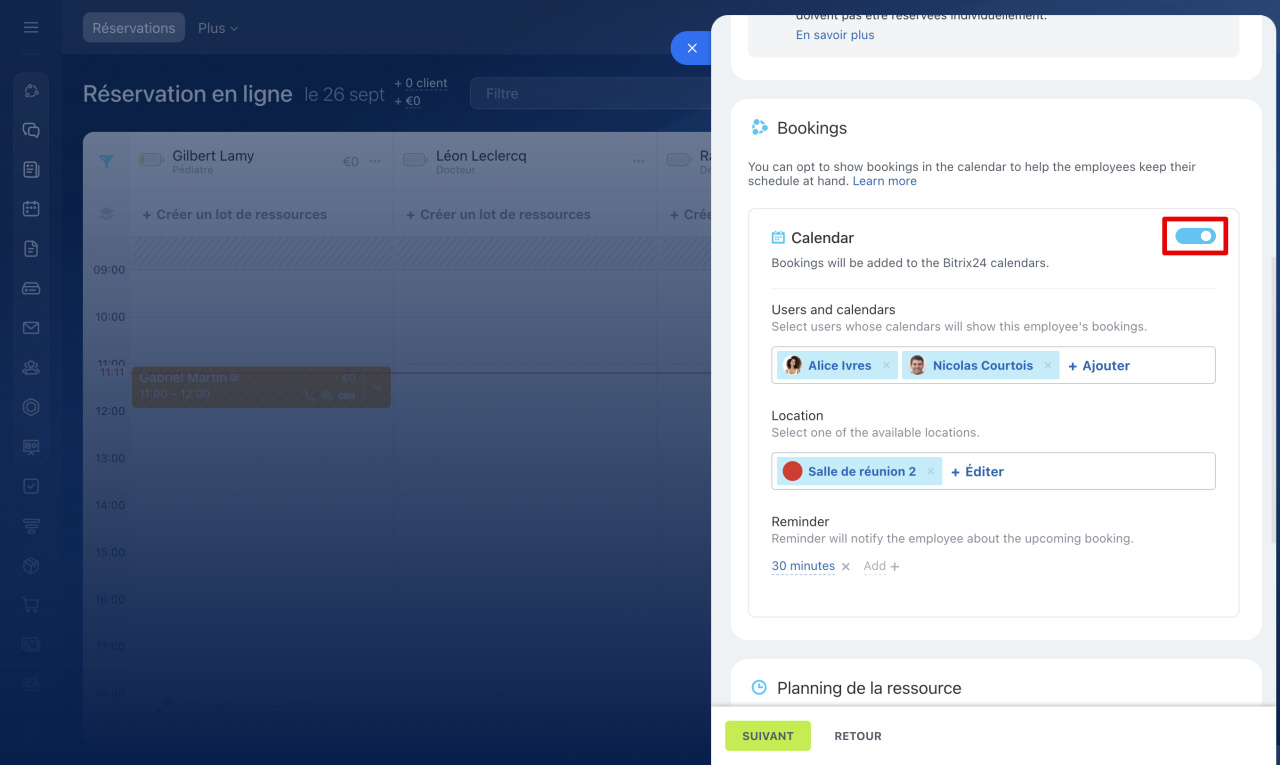This screenshot has width=1280, height=765.
Task: Expand the Plus dropdown menu
Action: [x=218, y=28]
